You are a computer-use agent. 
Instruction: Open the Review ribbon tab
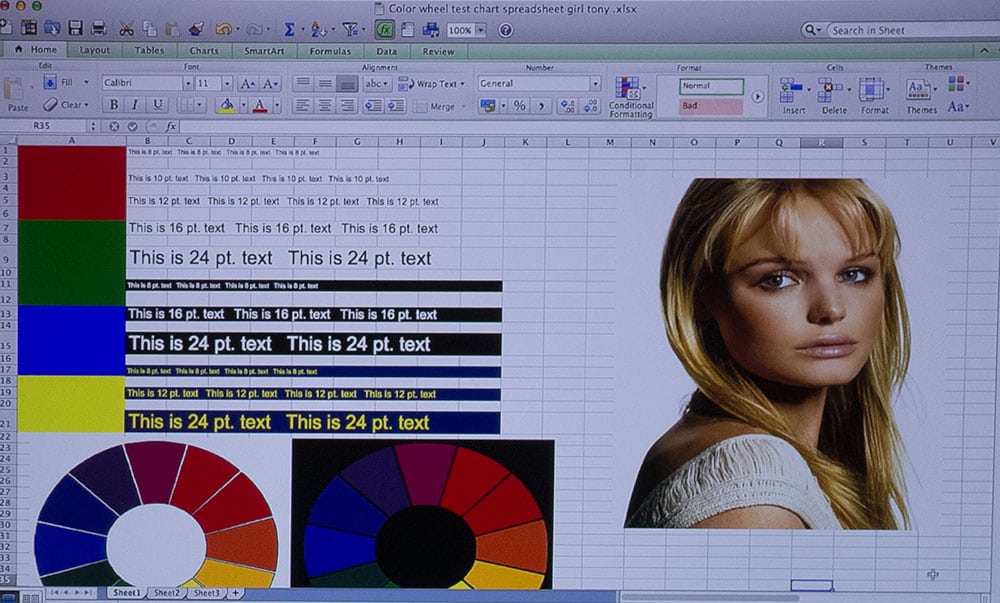[438, 52]
